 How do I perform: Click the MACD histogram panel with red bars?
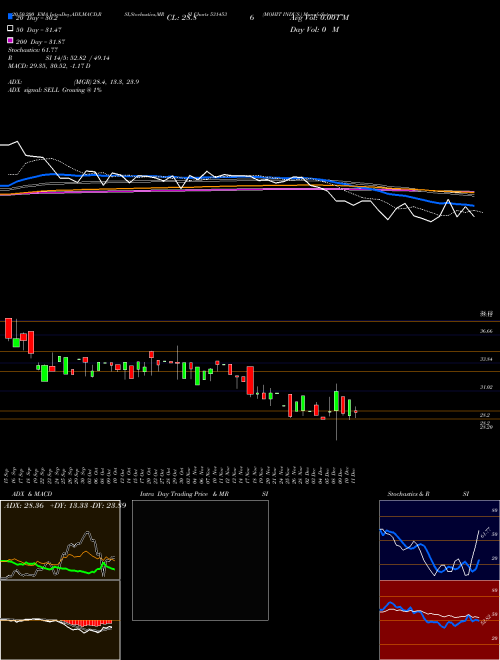tap(60, 620)
